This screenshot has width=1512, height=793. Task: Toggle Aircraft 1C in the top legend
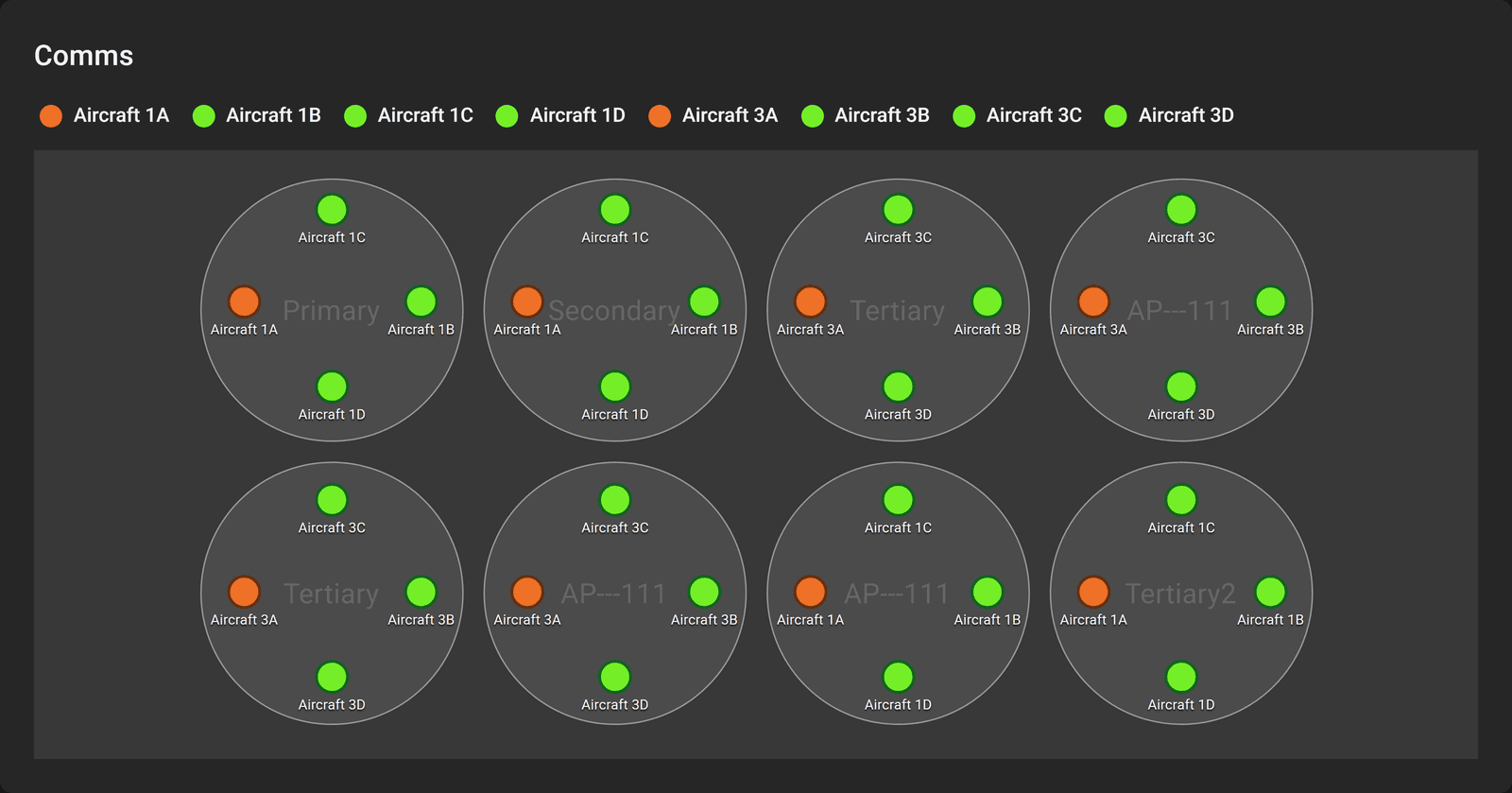pos(409,115)
